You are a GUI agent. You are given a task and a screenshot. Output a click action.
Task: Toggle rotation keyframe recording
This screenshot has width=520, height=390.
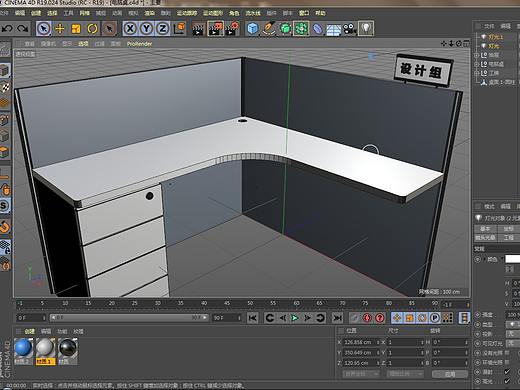click(x=422, y=318)
